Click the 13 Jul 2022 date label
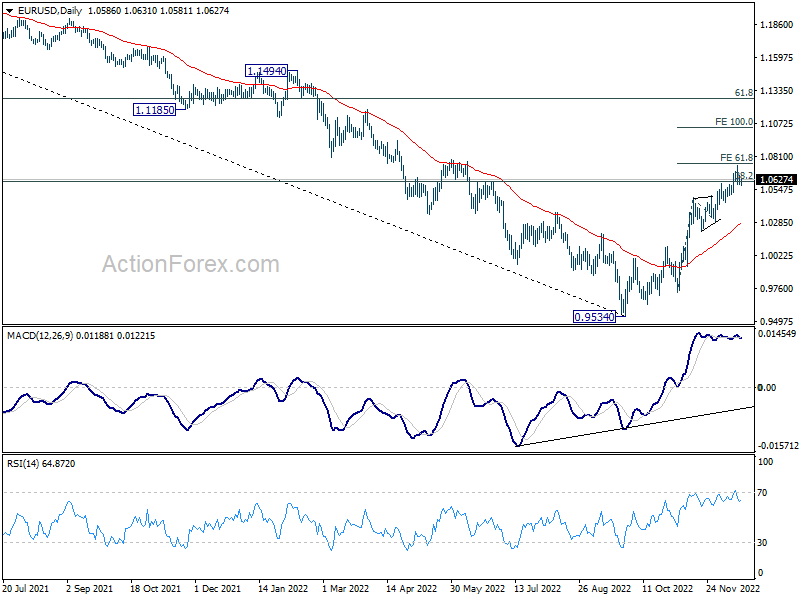Viewport: 800px width, 600px height. 538,589
